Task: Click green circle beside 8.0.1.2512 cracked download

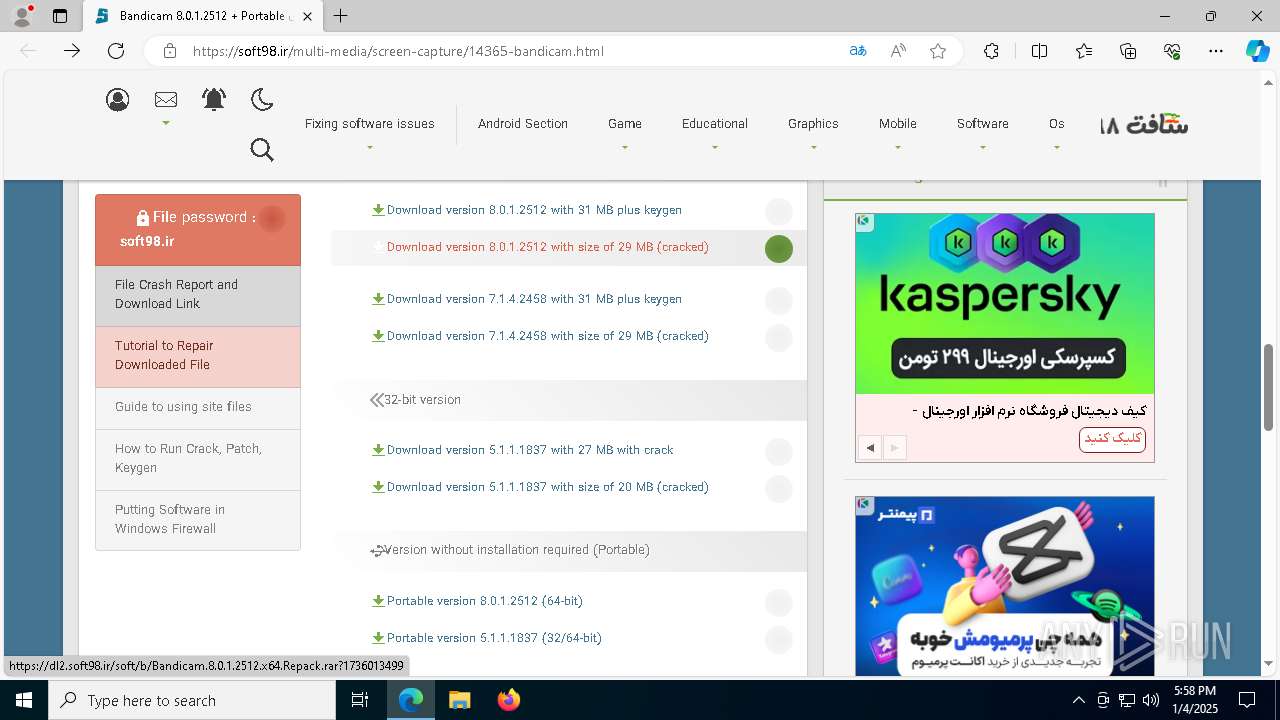Action: point(779,249)
